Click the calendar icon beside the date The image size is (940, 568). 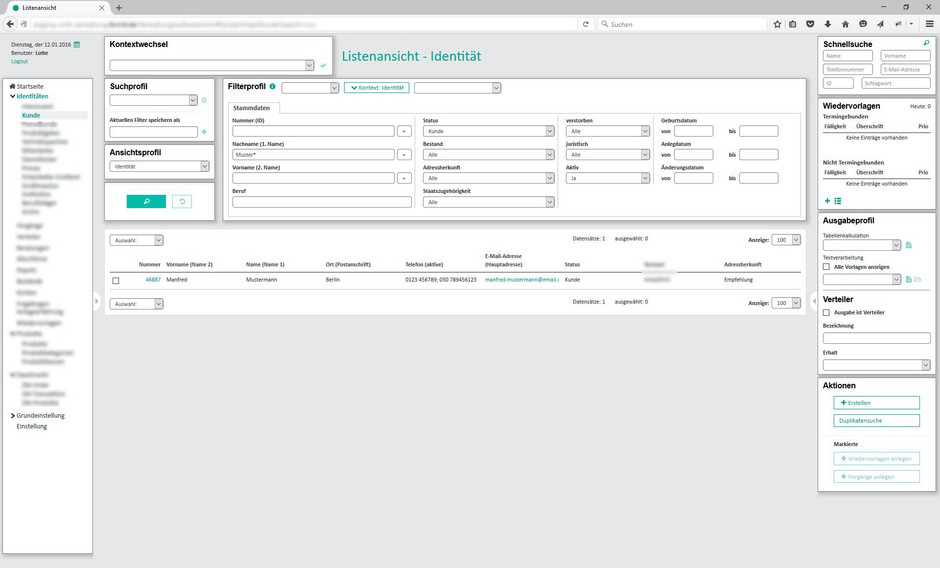click(x=78, y=45)
